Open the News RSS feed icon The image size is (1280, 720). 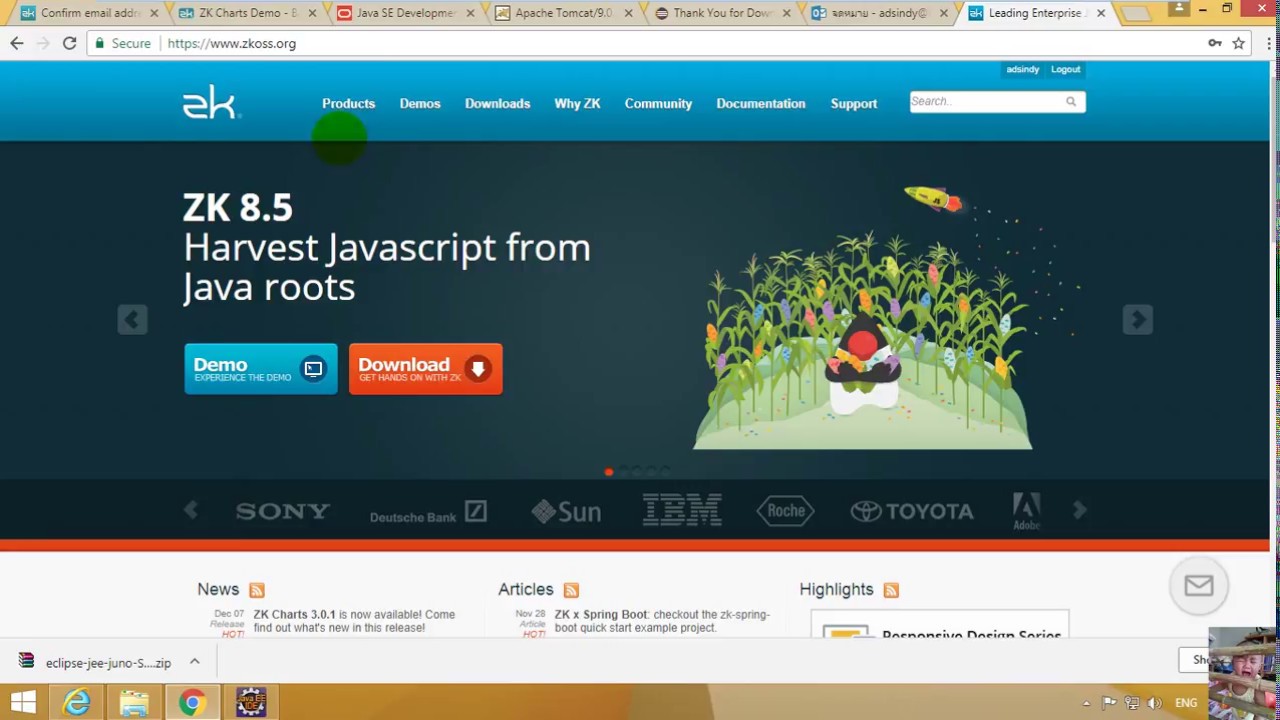pyautogui.click(x=257, y=590)
